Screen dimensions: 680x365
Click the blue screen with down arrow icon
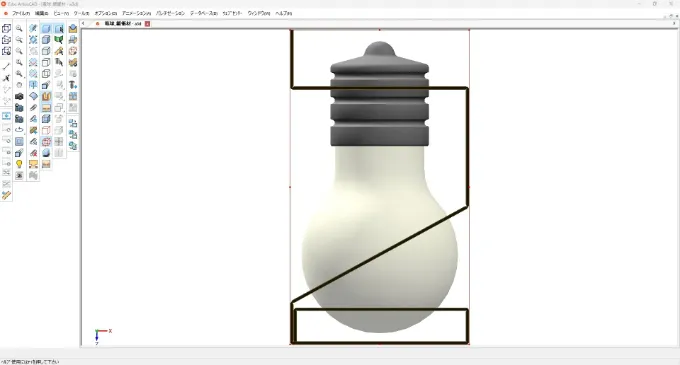[x=6, y=116]
